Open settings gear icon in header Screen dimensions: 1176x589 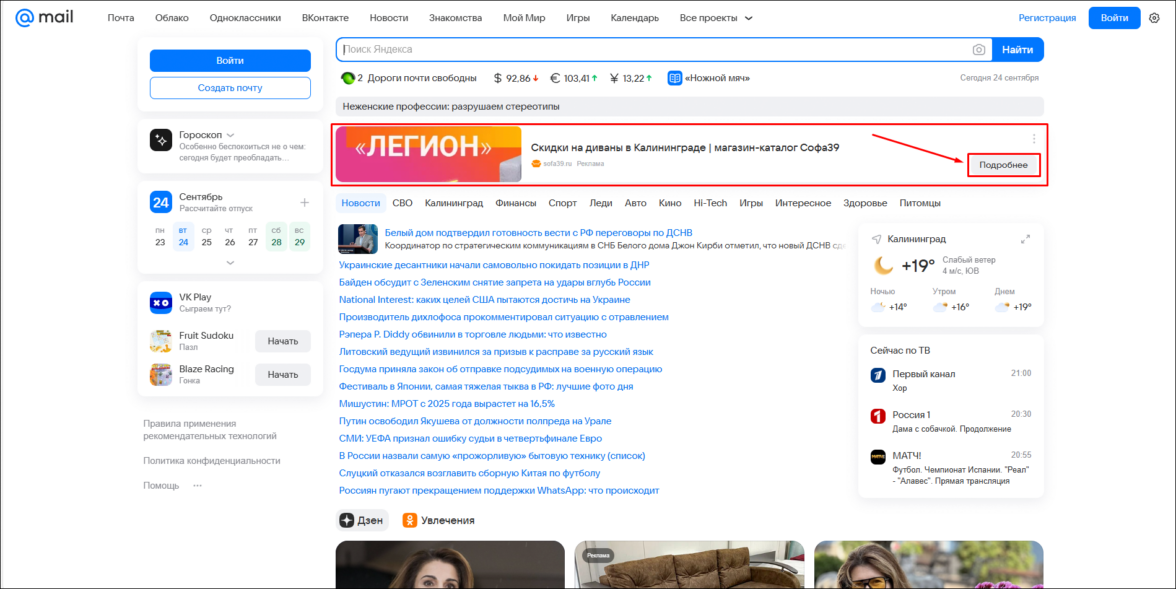click(1154, 18)
